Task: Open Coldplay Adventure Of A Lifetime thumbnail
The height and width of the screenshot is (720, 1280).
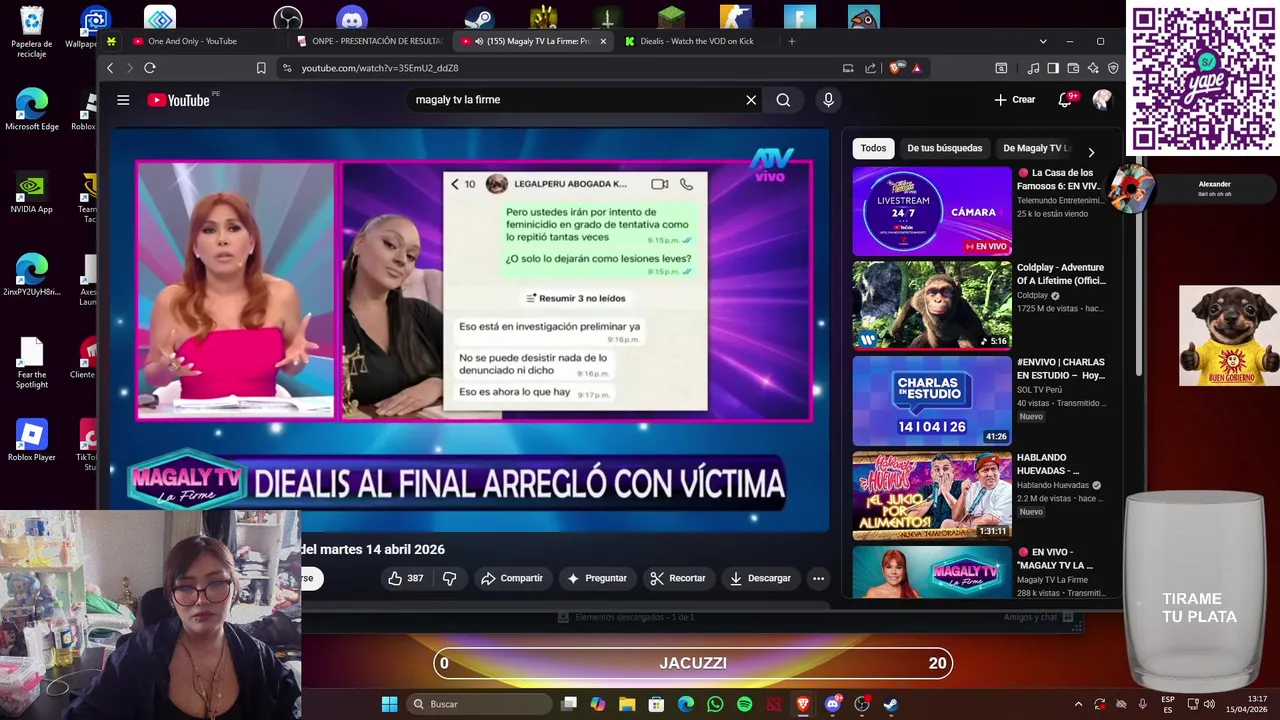Action: 932,306
